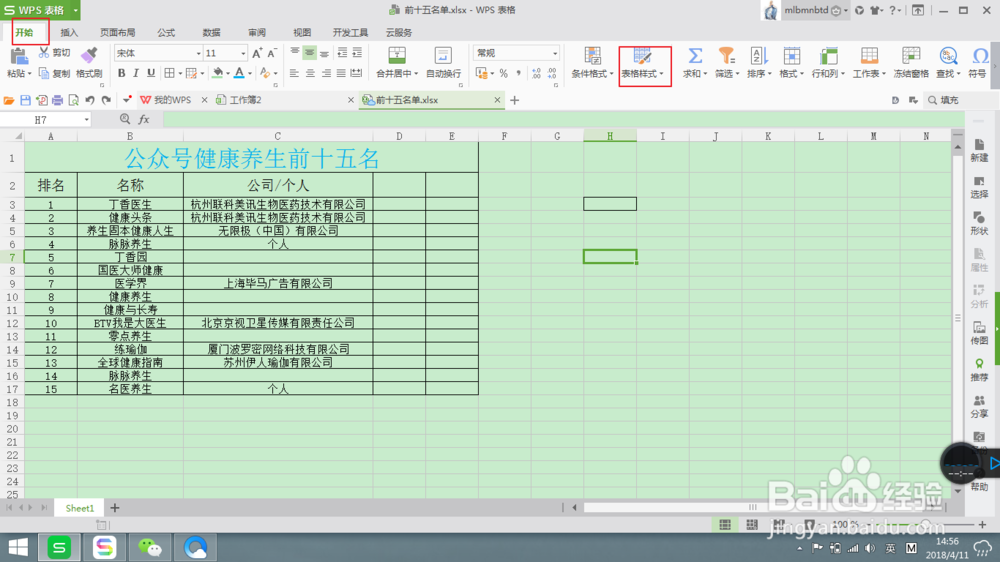Click the Symbol (符号) omega icon
The width and height of the screenshot is (1000, 562).
point(979,55)
